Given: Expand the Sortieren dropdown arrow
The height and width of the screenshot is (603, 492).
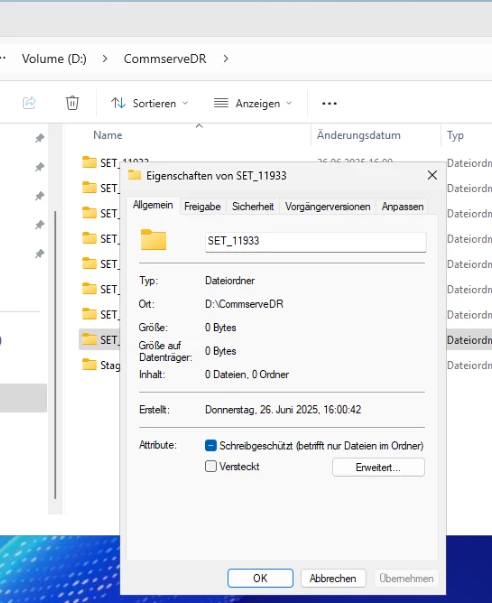Looking at the screenshot, I should [185, 103].
